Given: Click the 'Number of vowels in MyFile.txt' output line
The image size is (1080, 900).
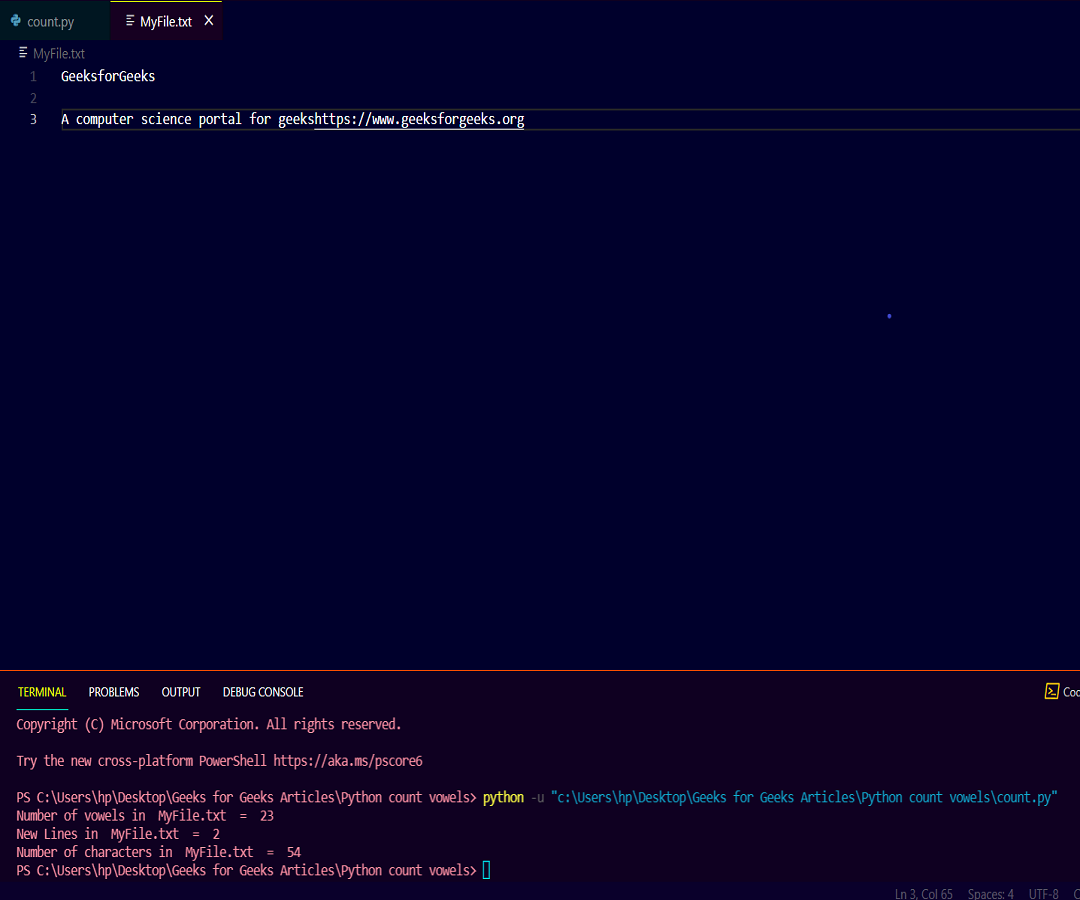Looking at the screenshot, I should coord(145,816).
